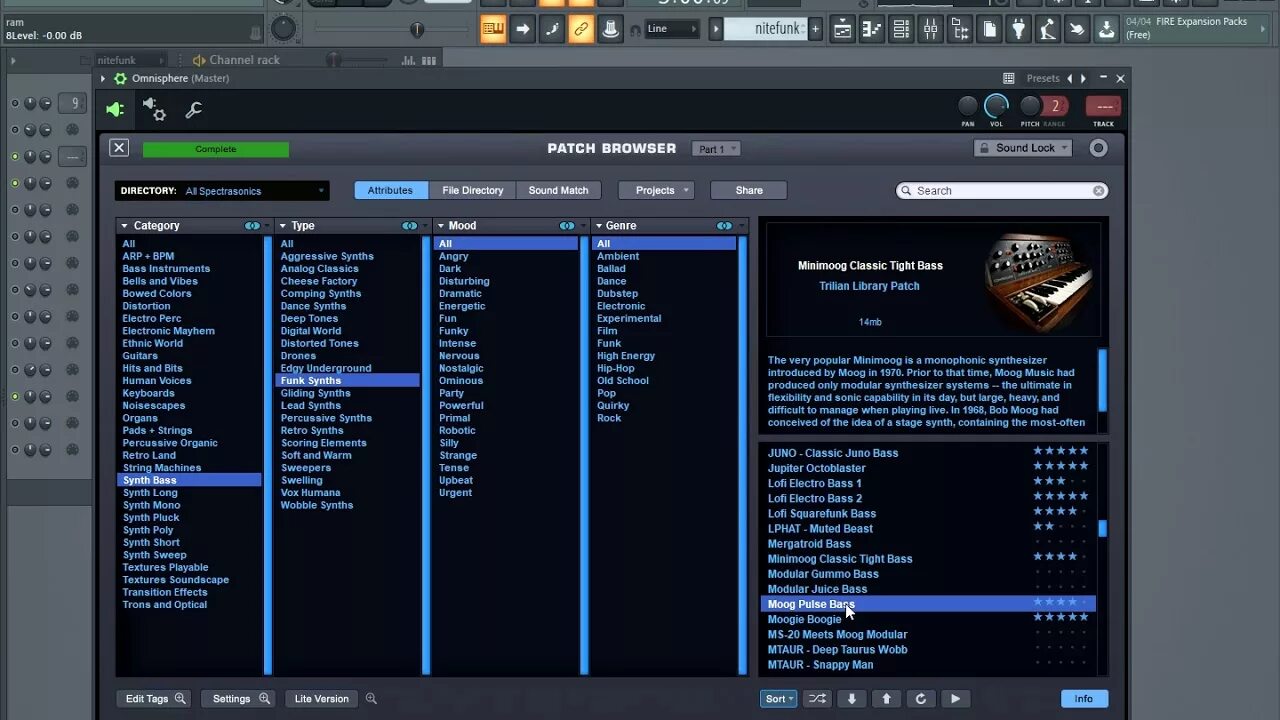The height and width of the screenshot is (720, 1280).
Task: Add a new pattern with plus button
Action: click(815, 29)
